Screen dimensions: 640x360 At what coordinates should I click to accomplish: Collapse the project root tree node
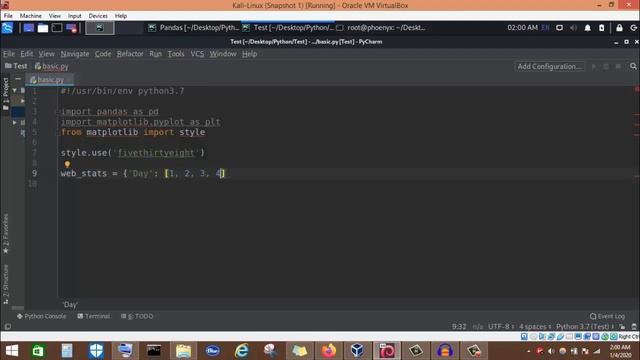click(x=15, y=90)
